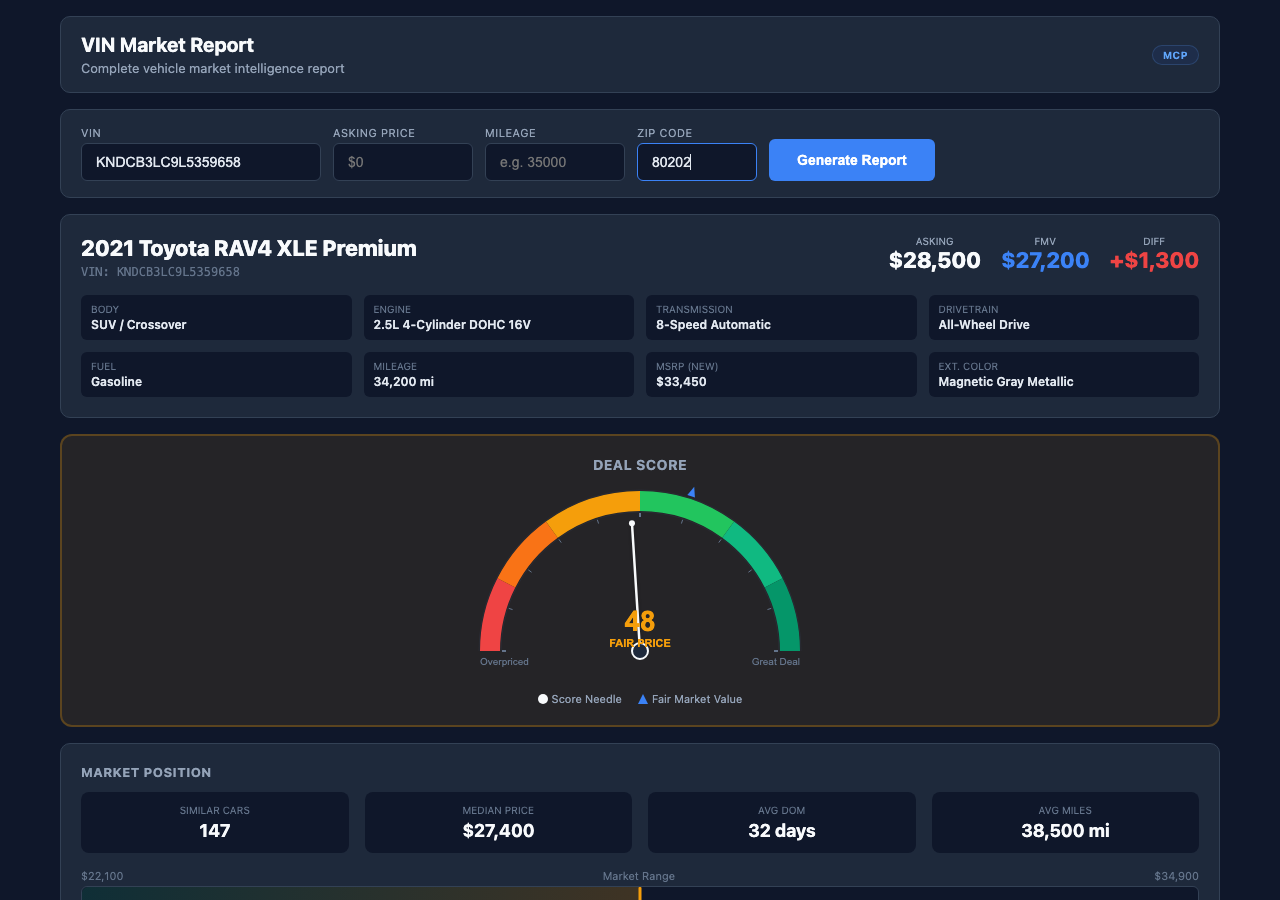
Task: Click the Avg DOM card 32 days
Action: pyautogui.click(x=782, y=823)
